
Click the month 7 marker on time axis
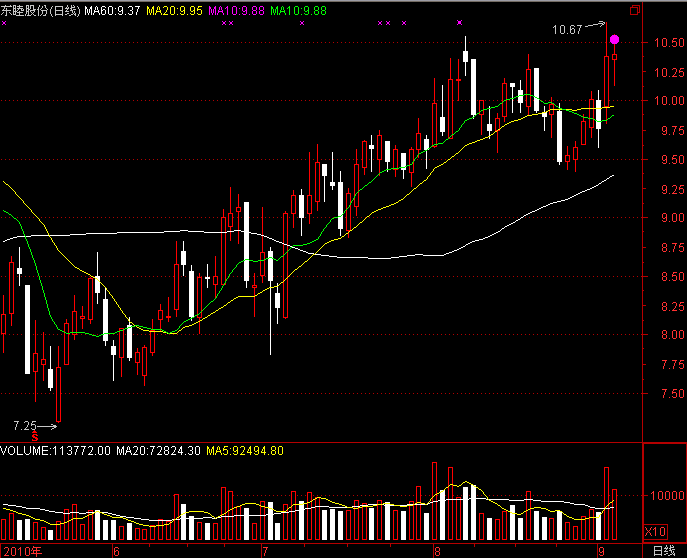coord(265,551)
